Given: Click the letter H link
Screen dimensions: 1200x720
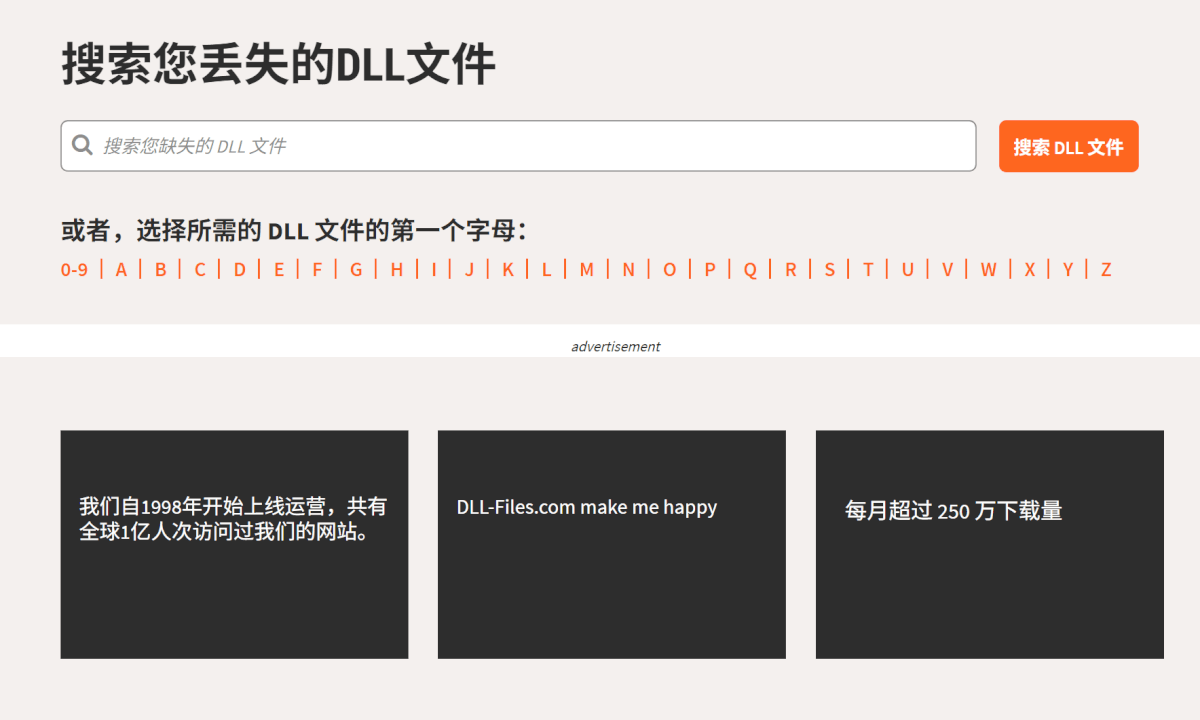Looking at the screenshot, I should tap(396, 269).
